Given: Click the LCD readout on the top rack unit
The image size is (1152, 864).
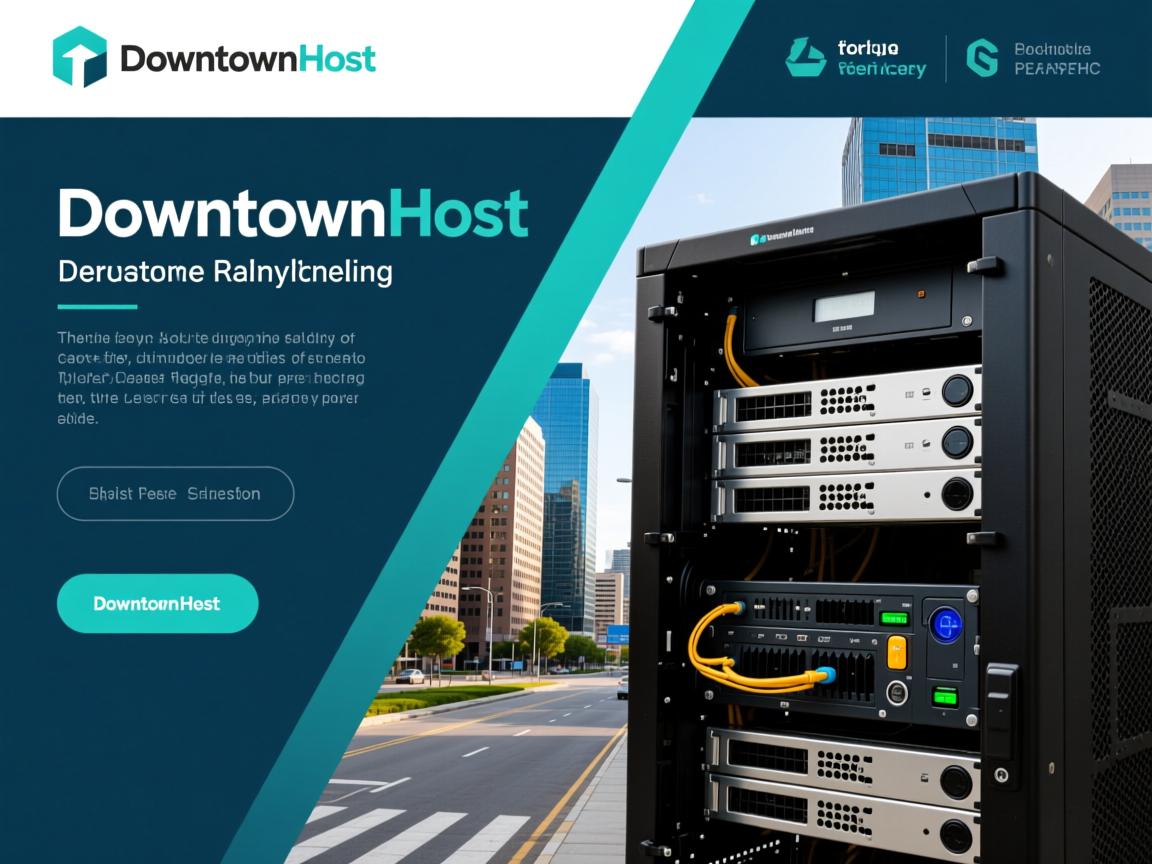Looking at the screenshot, I should (x=843, y=306).
